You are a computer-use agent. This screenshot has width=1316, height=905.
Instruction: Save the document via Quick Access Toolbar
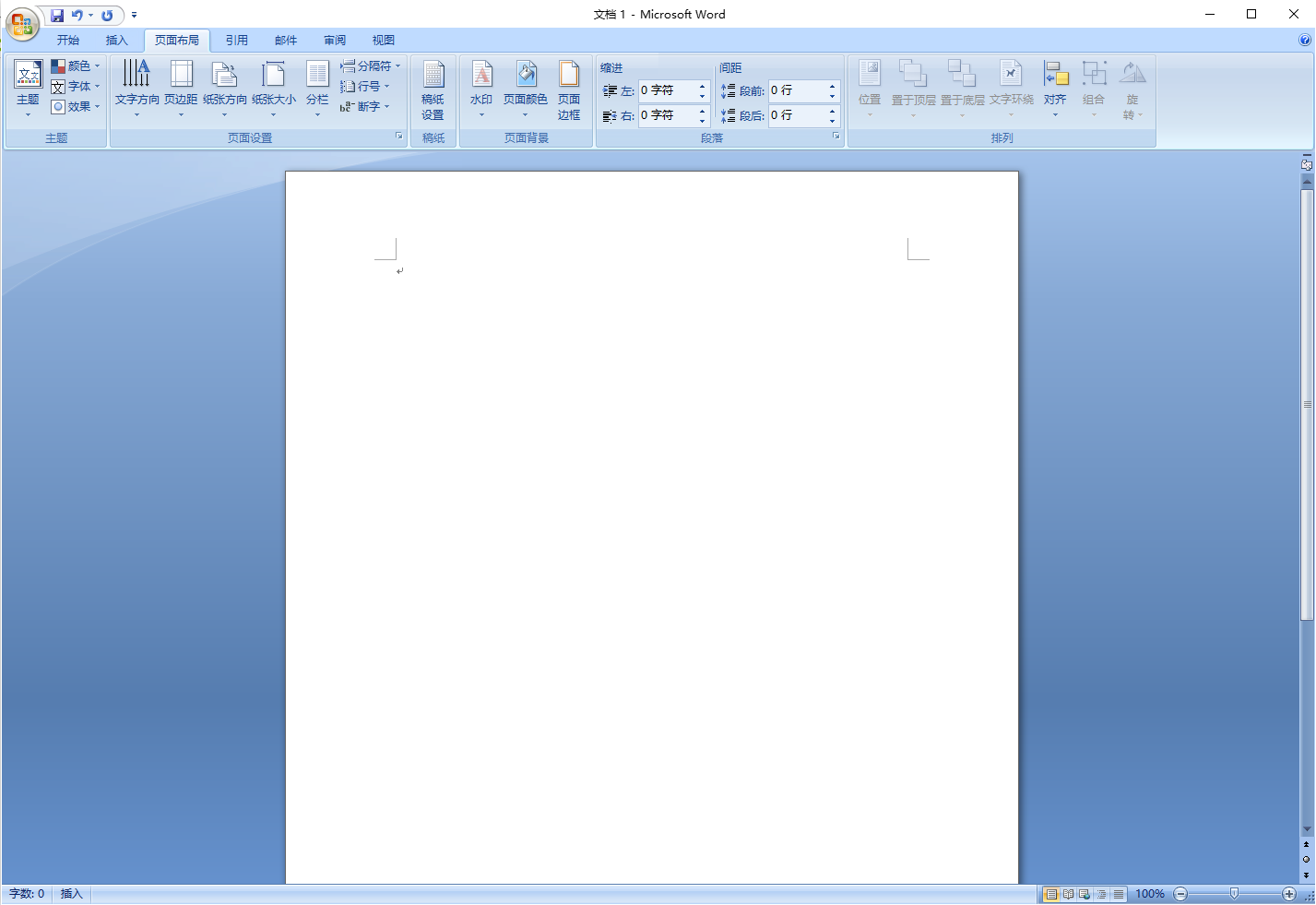57,15
